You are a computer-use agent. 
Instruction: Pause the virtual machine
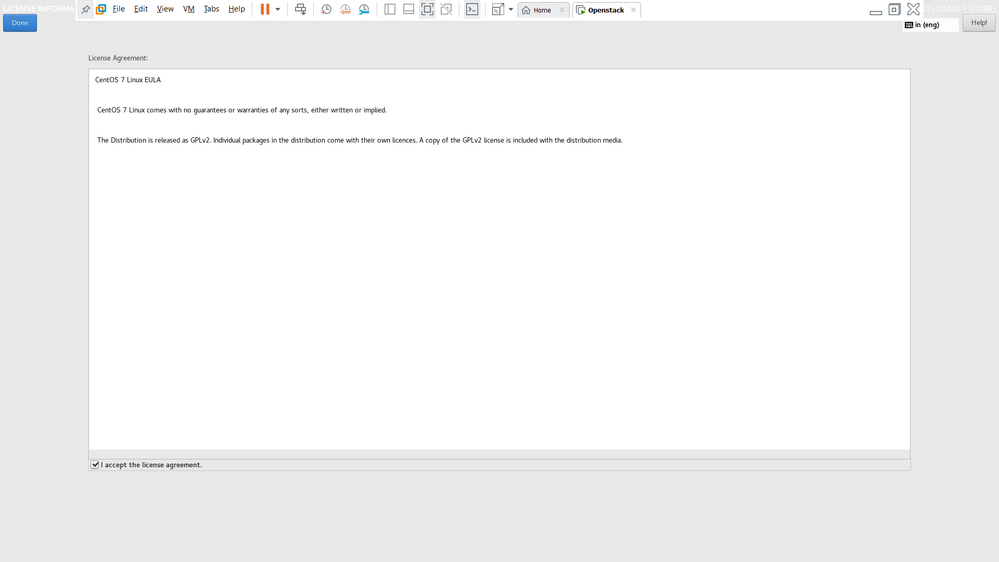click(x=265, y=9)
